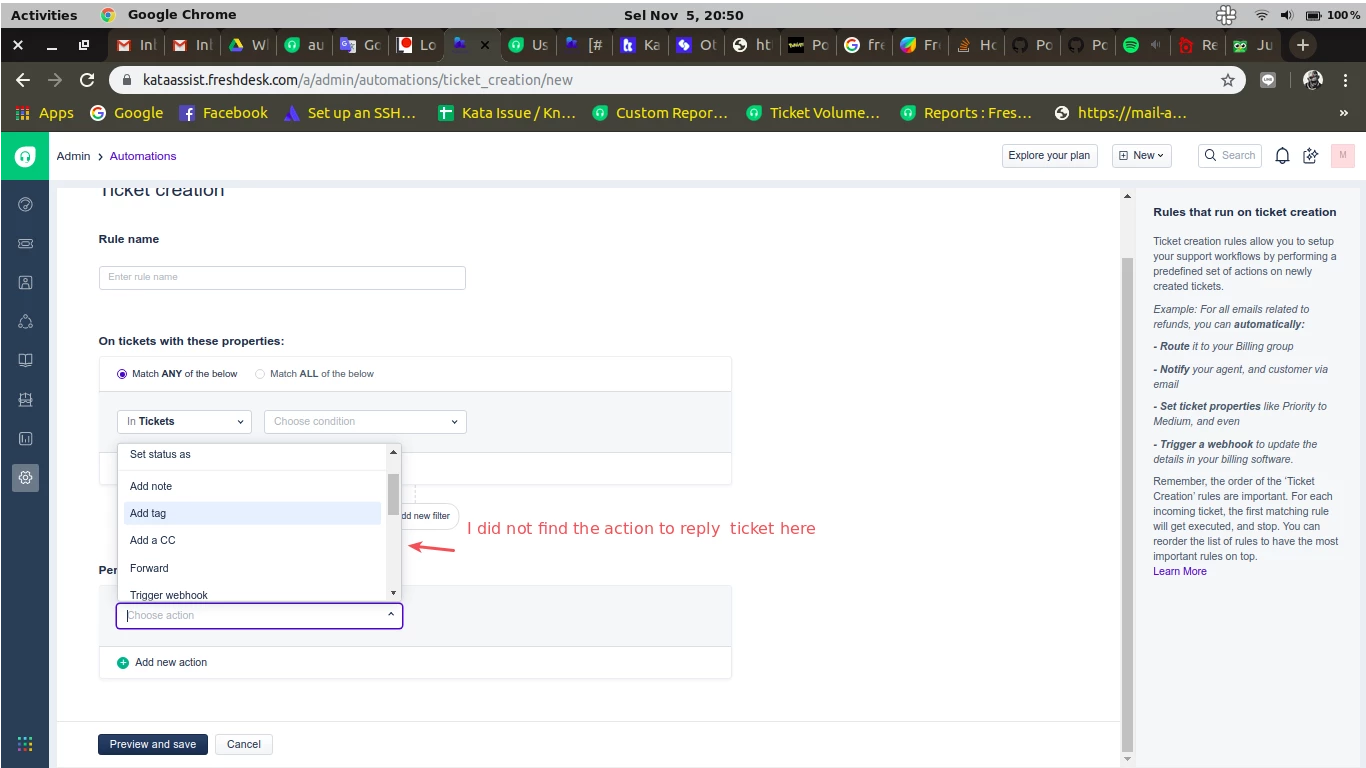Open the Wi-Fi indicator in top bar

coord(1261,15)
